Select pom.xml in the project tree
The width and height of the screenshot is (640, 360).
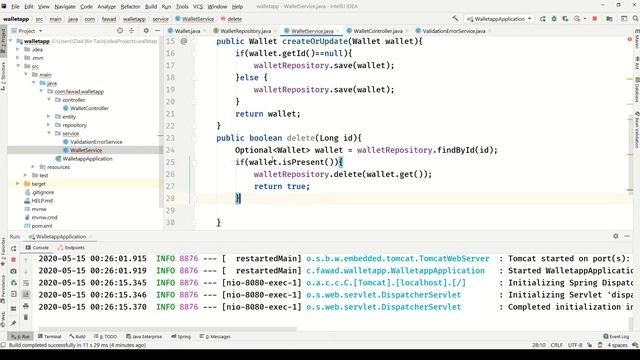point(41,226)
